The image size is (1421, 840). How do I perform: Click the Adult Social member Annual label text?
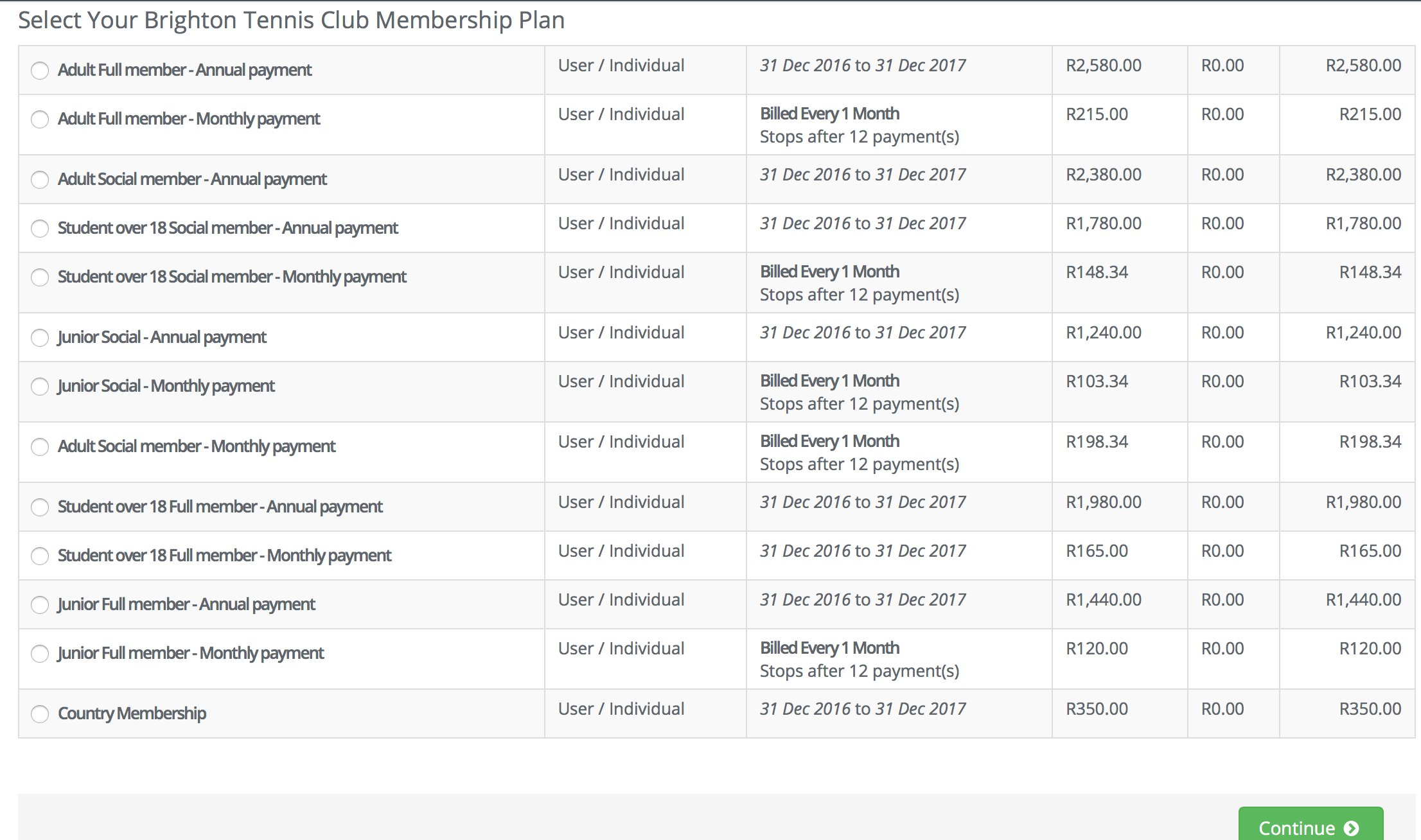[192, 179]
